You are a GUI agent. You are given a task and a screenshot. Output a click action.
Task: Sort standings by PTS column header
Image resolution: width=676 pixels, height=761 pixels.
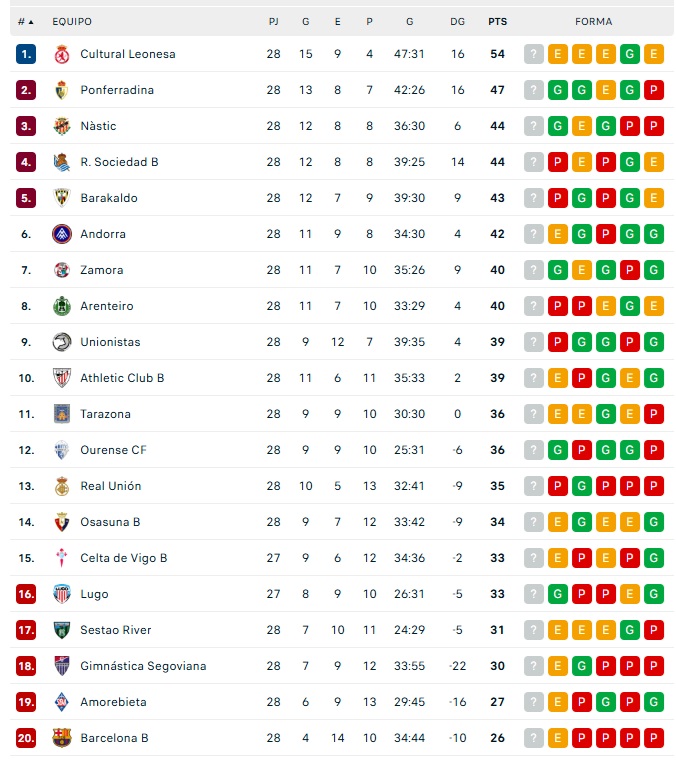click(497, 21)
